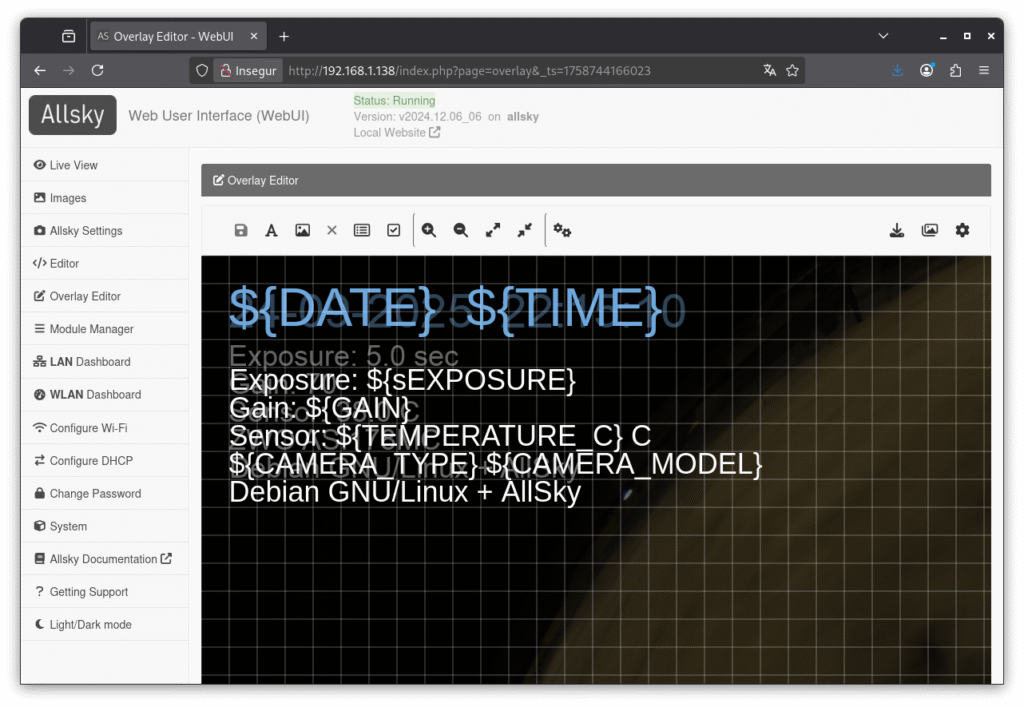Image resolution: width=1024 pixels, height=707 pixels.
Task: Click the zoom in magnifier
Action: [429, 230]
